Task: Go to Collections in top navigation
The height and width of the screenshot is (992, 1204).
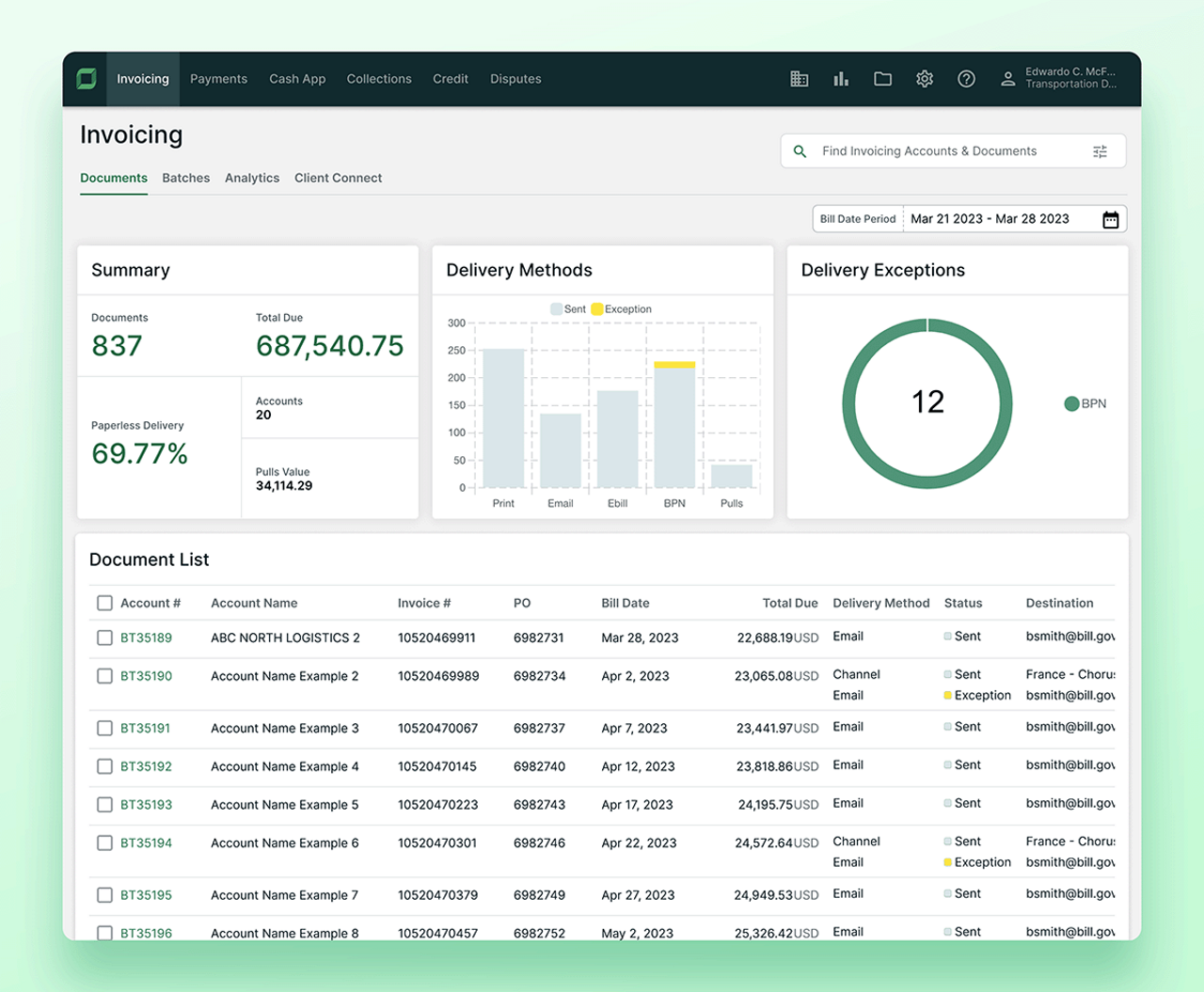Action: 379,79
